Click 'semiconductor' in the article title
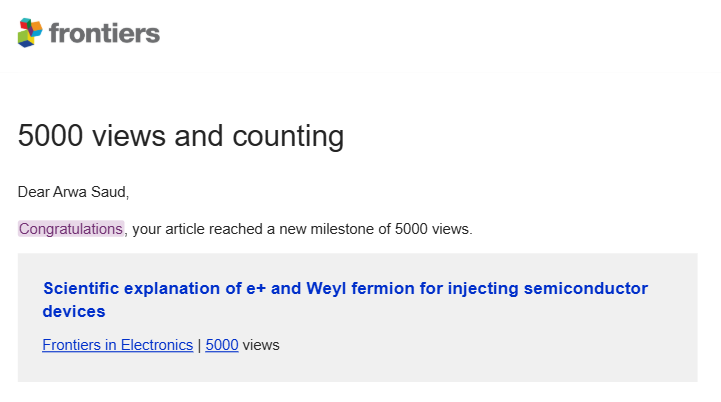The width and height of the screenshot is (721, 402). tap(586, 288)
